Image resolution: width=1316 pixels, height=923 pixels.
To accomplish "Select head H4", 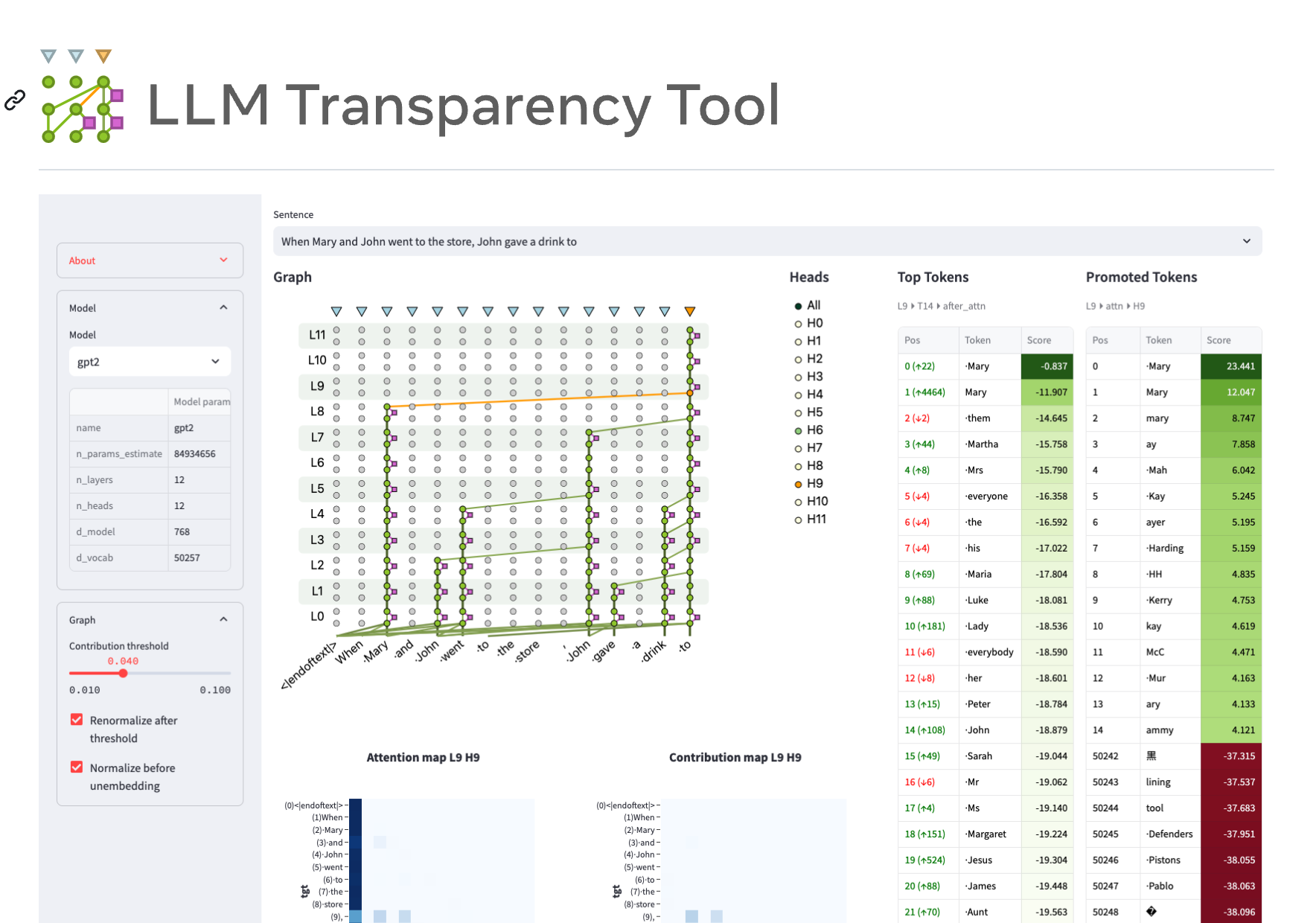I will [808, 395].
